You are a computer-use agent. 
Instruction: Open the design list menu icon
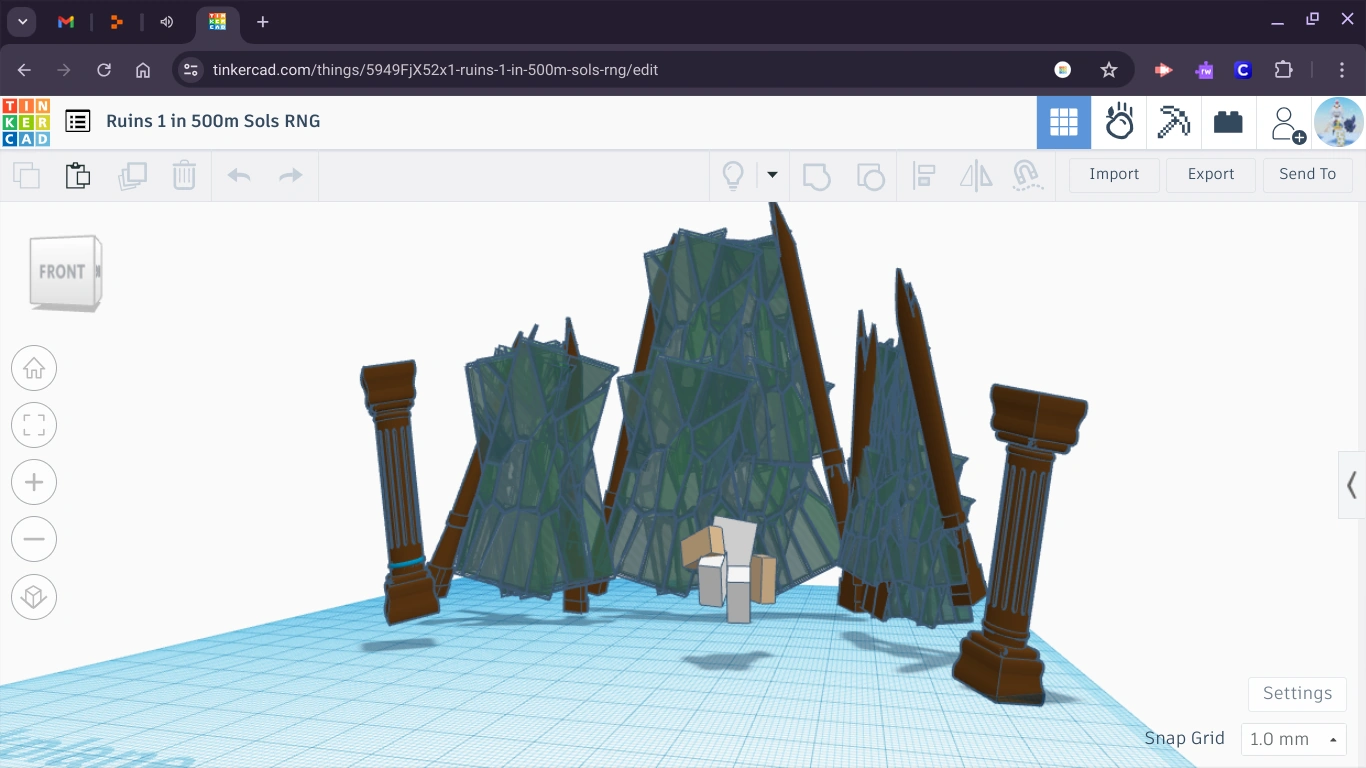[x=78, y=121]
